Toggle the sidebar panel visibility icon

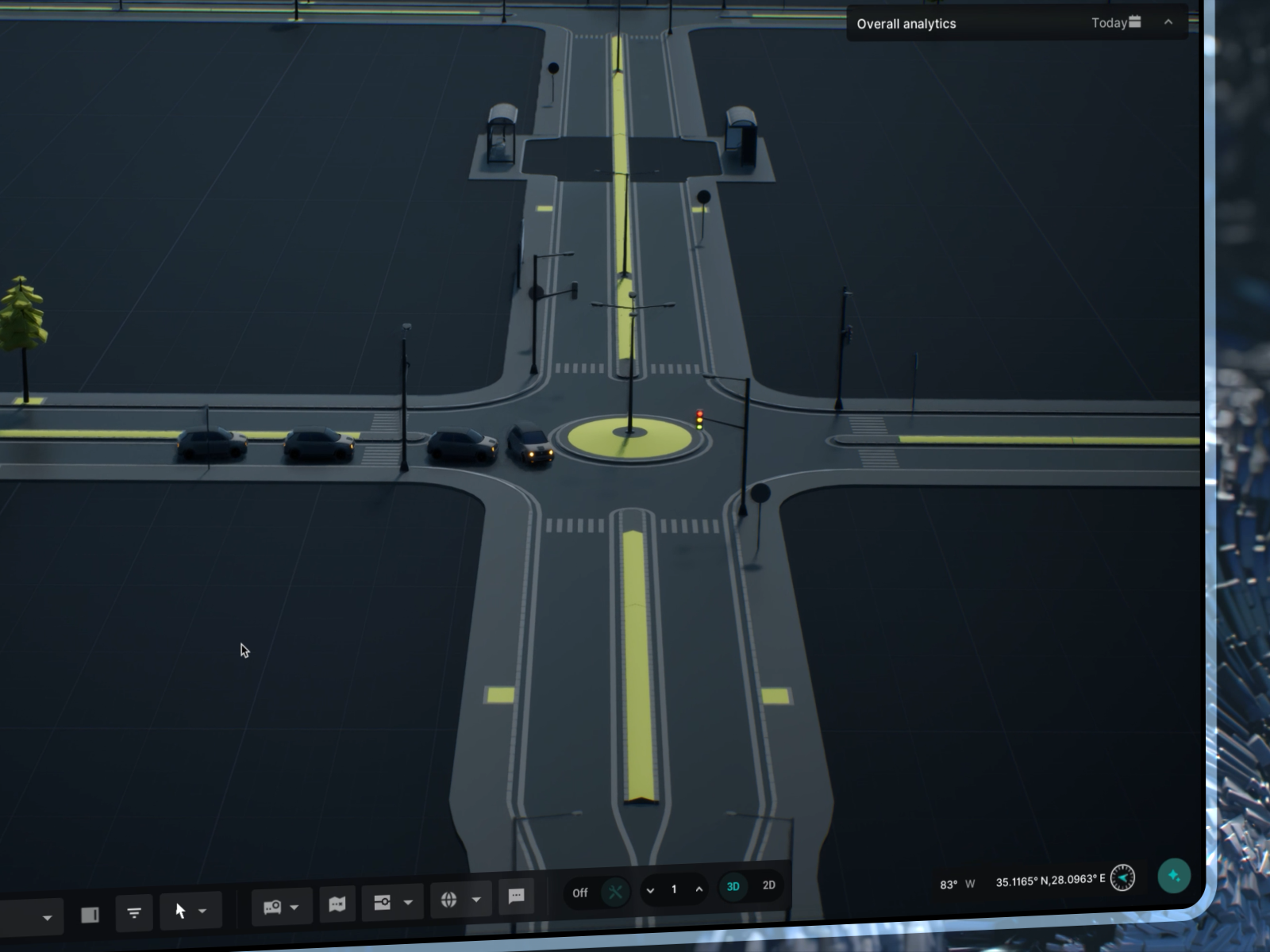(x=90, y=913)
